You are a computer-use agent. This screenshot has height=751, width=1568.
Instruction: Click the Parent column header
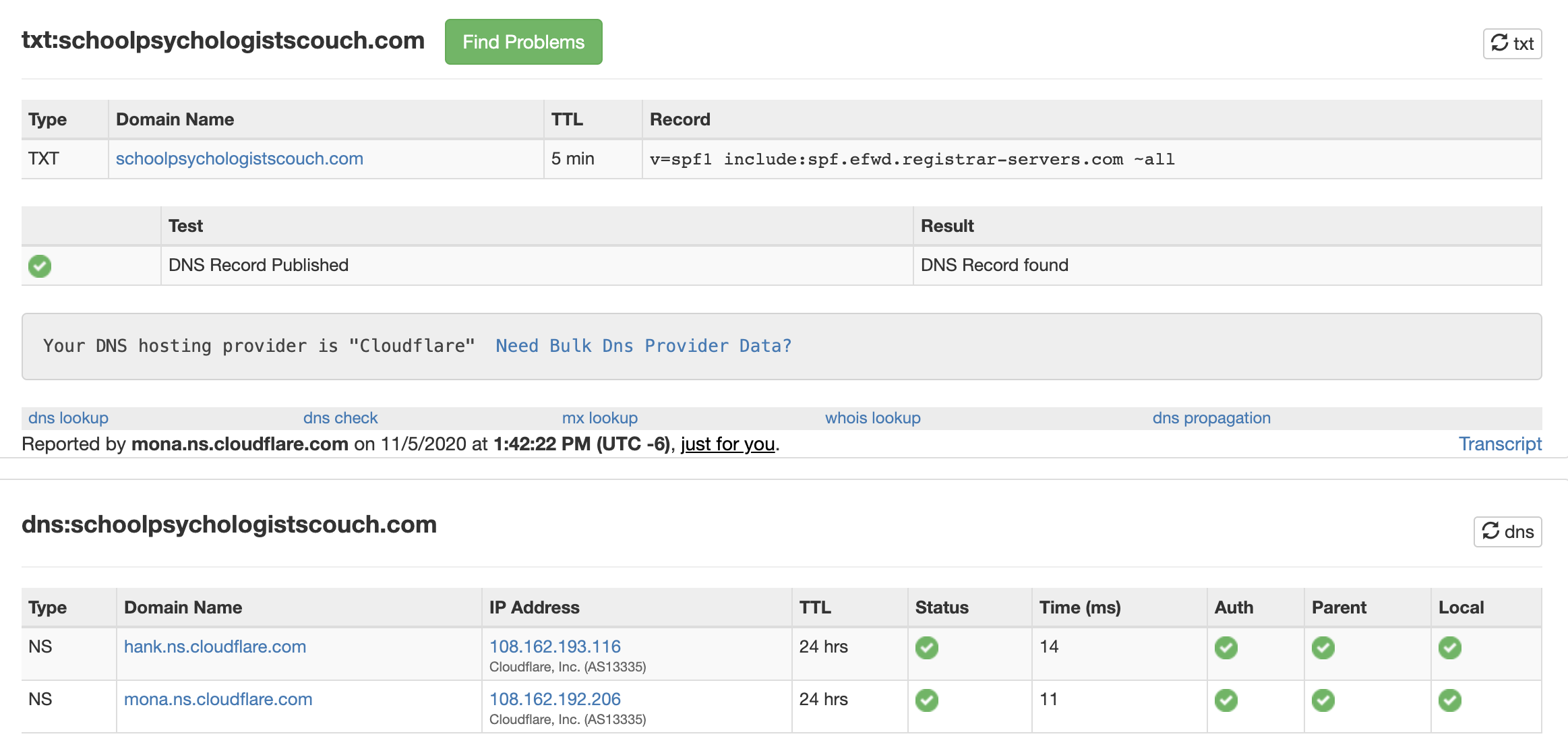1367,607
